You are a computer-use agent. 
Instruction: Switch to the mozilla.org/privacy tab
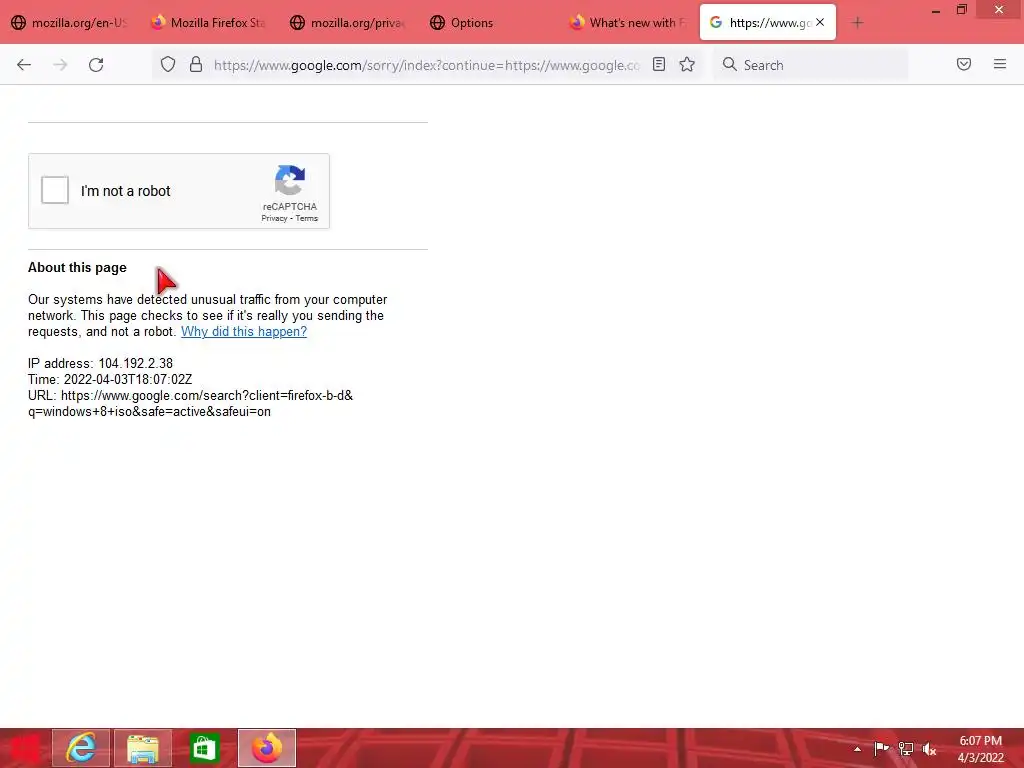point(348,23)
